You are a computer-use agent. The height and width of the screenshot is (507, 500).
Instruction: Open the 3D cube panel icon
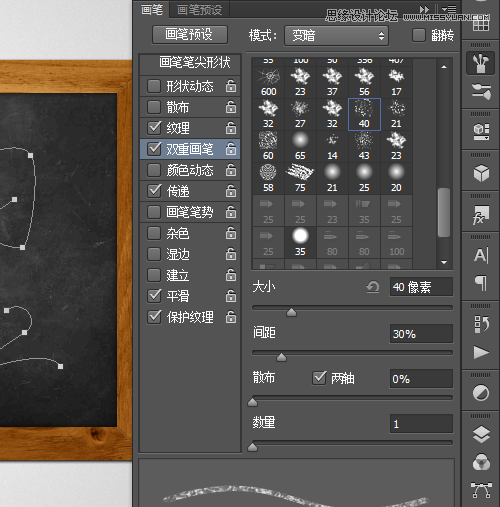click(x=481, y=173)
